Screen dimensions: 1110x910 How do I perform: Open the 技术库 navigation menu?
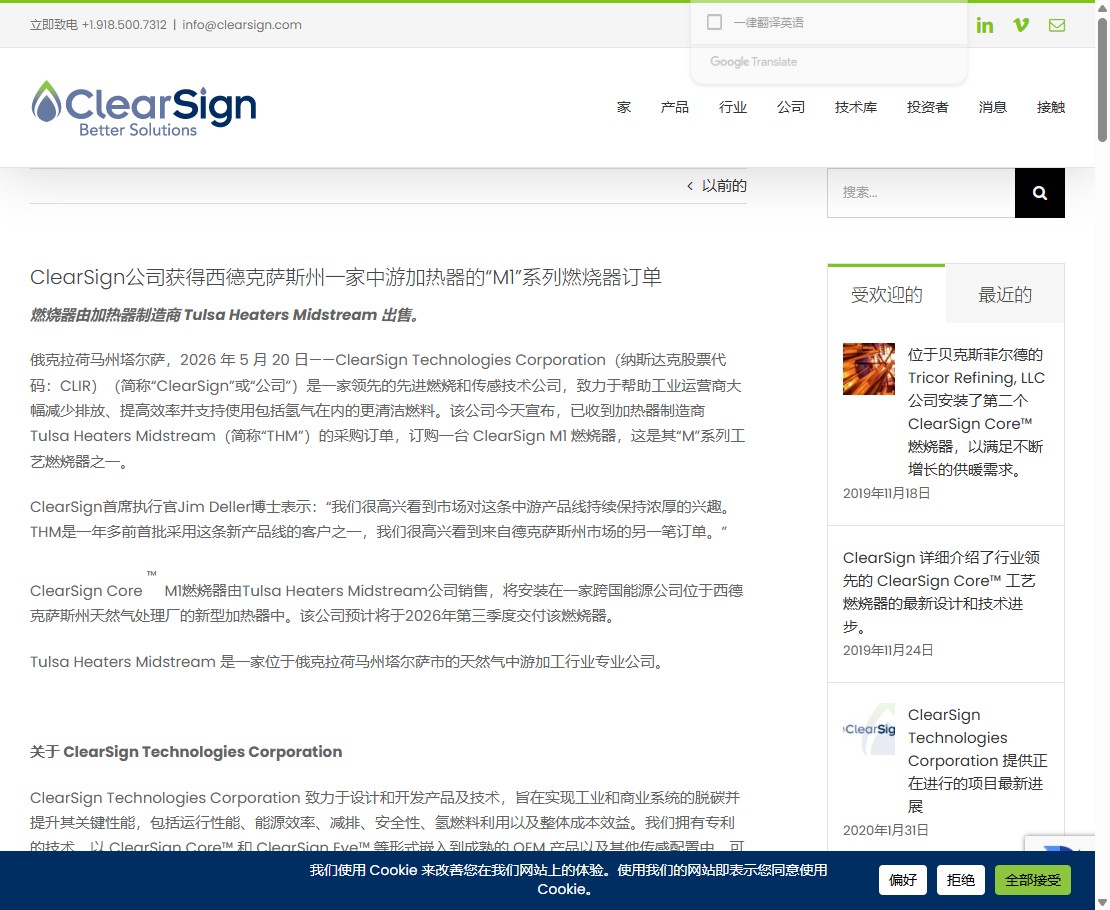click(x=856, y=107)
